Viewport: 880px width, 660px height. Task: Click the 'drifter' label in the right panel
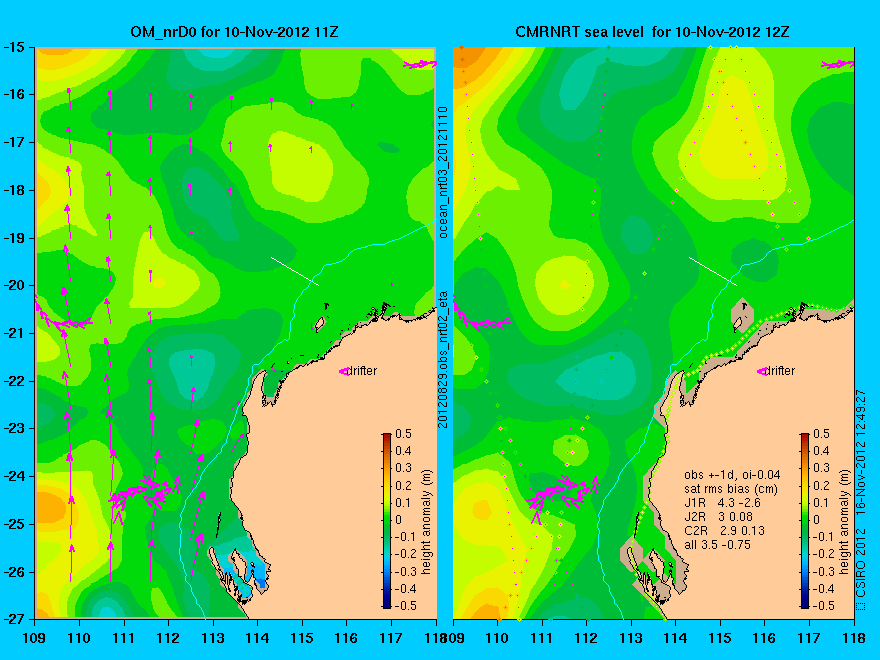(x=780, y=370)
